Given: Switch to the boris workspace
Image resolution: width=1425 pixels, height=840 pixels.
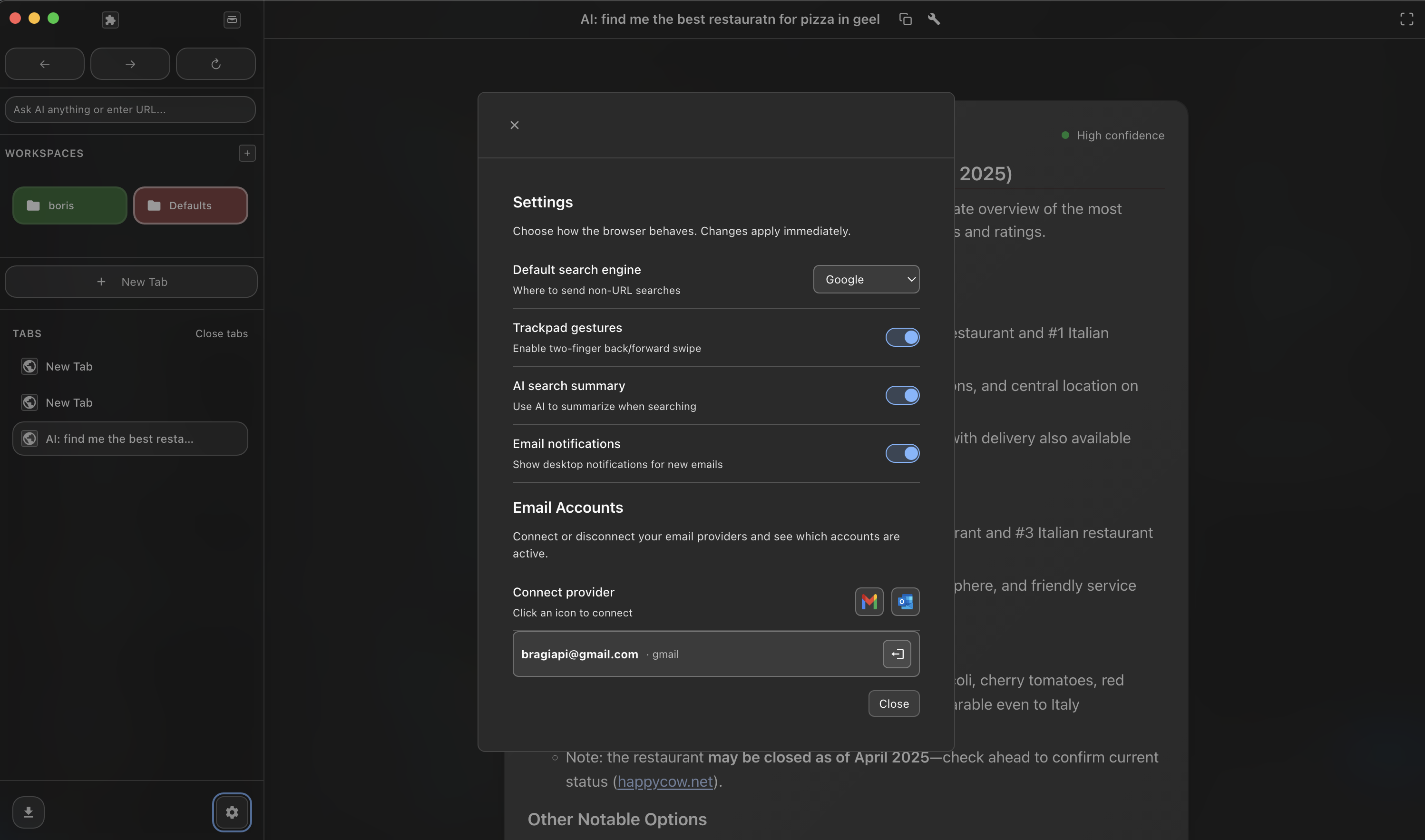Looking at the screenshot, I should (69, 205).
